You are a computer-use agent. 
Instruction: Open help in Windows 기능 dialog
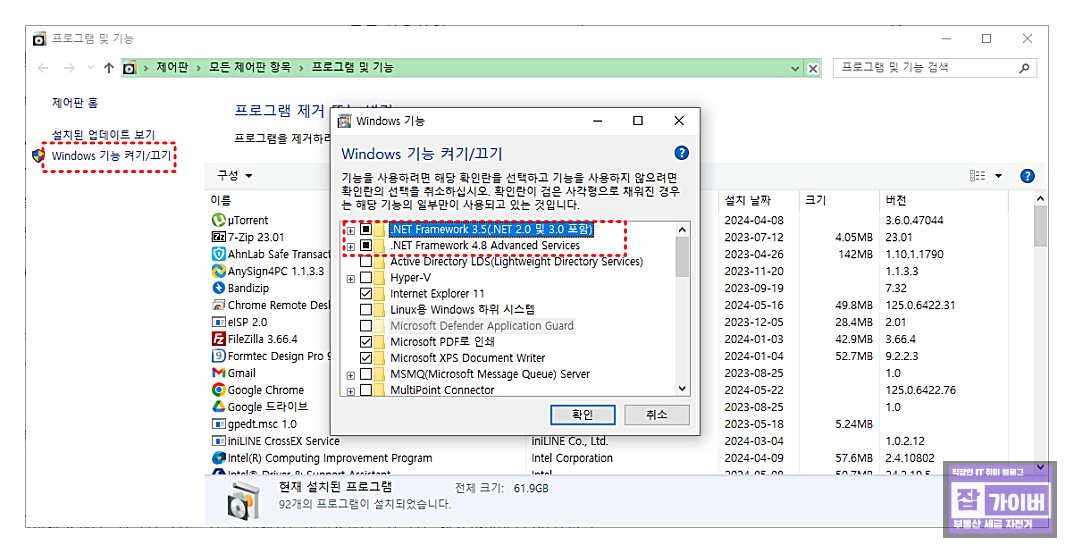(681, 153)
